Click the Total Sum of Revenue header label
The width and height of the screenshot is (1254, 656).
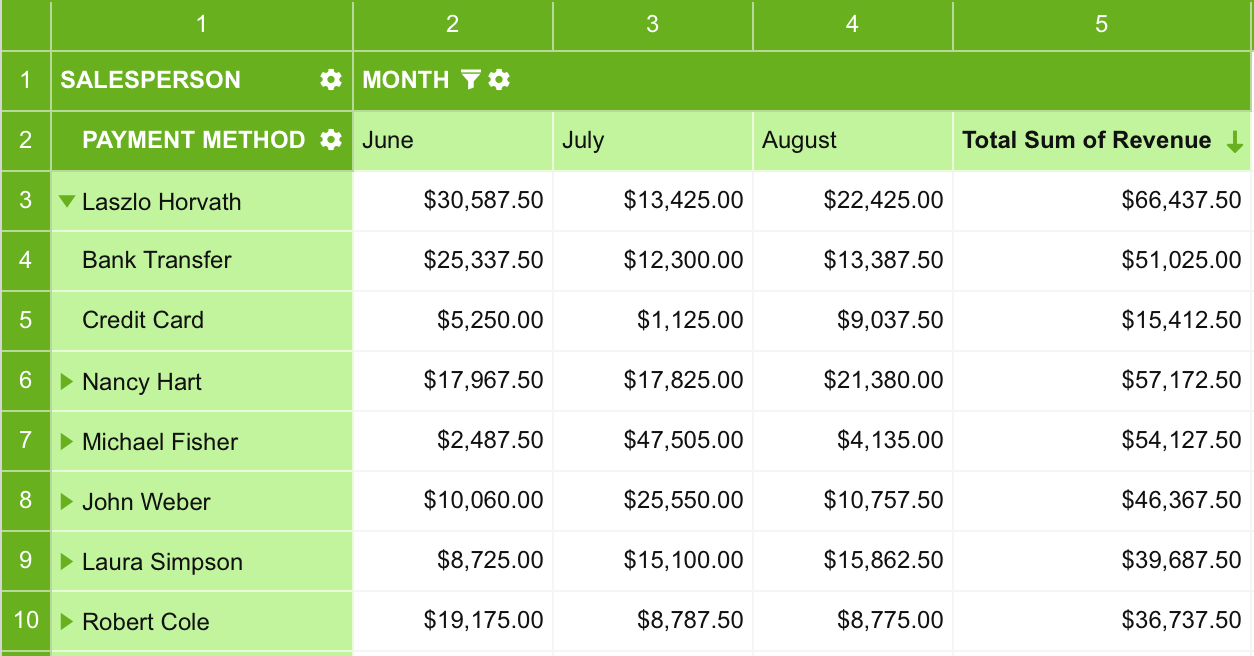(1086, 140)
